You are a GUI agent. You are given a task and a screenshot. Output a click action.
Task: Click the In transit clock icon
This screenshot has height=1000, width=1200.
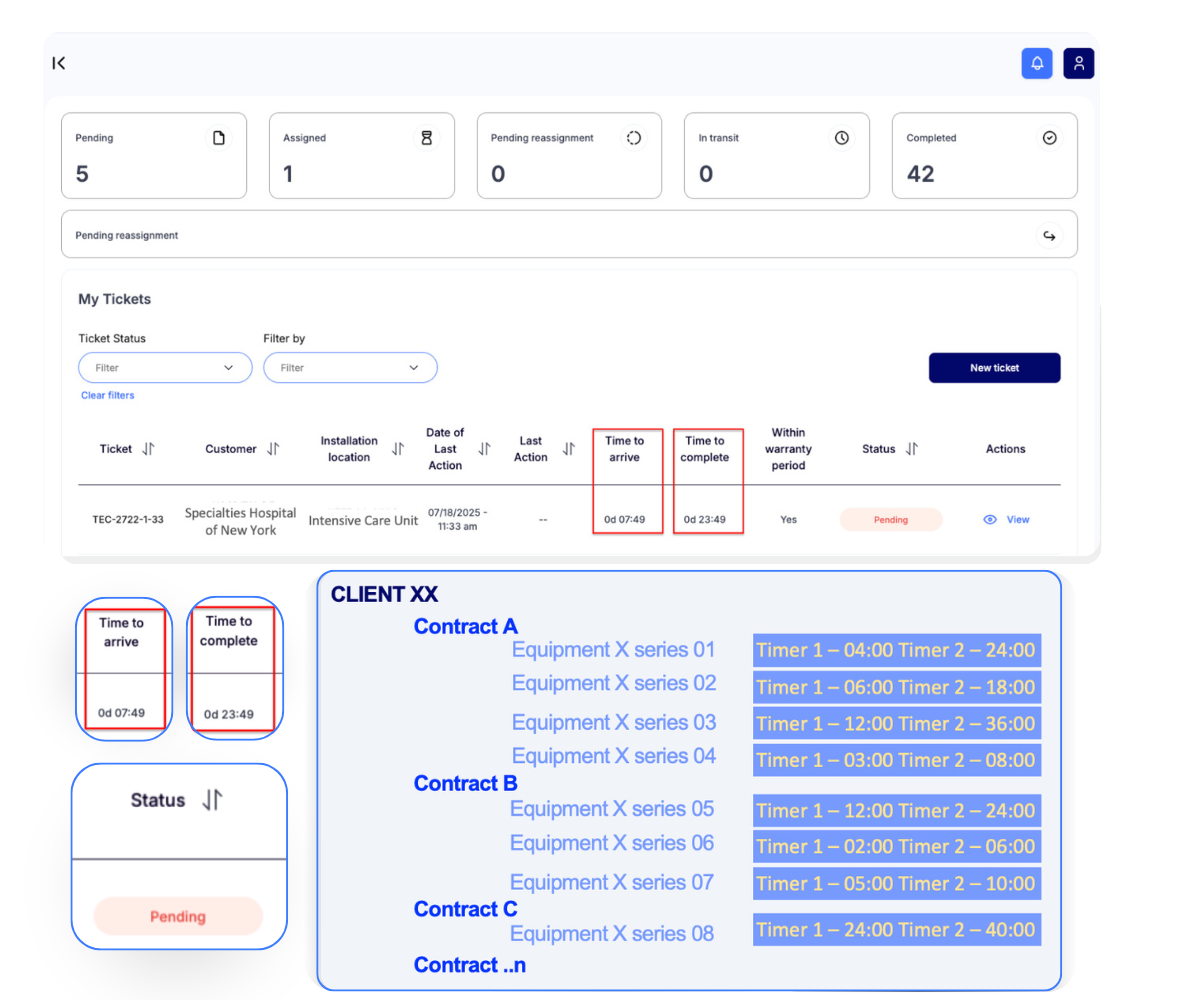[x=842, y=138]
